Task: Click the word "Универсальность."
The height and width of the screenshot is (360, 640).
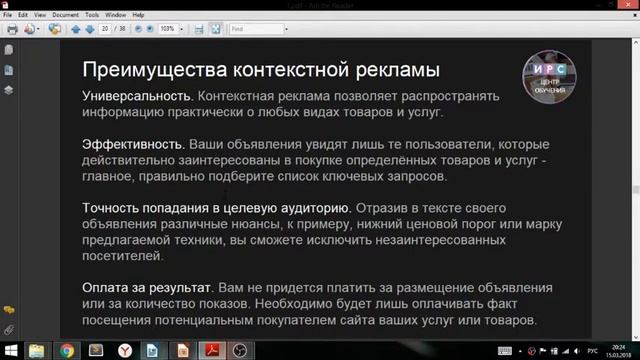Action: tap(138, 96)
